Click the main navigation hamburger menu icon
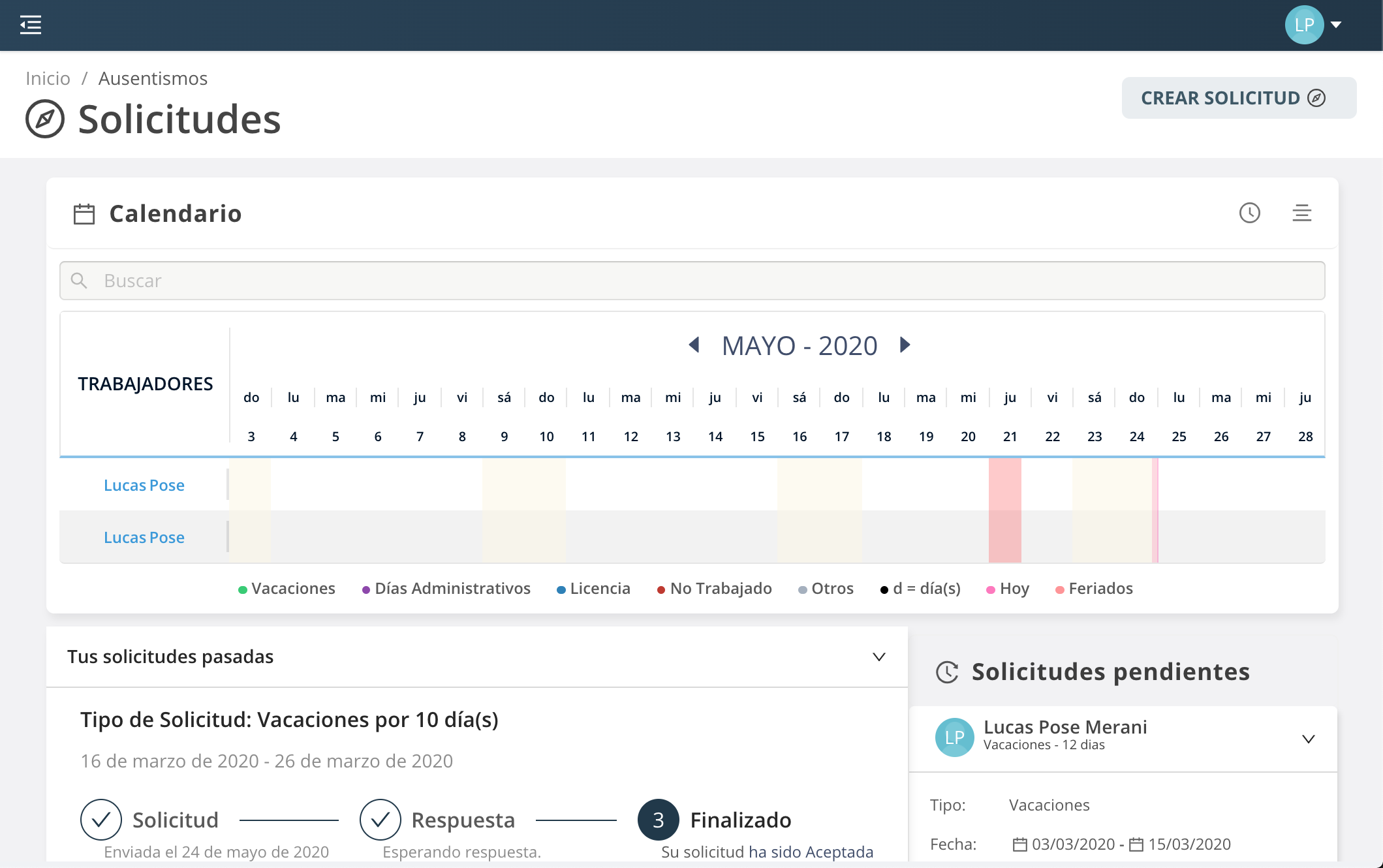The height and width of the screenshot is (868, 1383). coord(30,24)
